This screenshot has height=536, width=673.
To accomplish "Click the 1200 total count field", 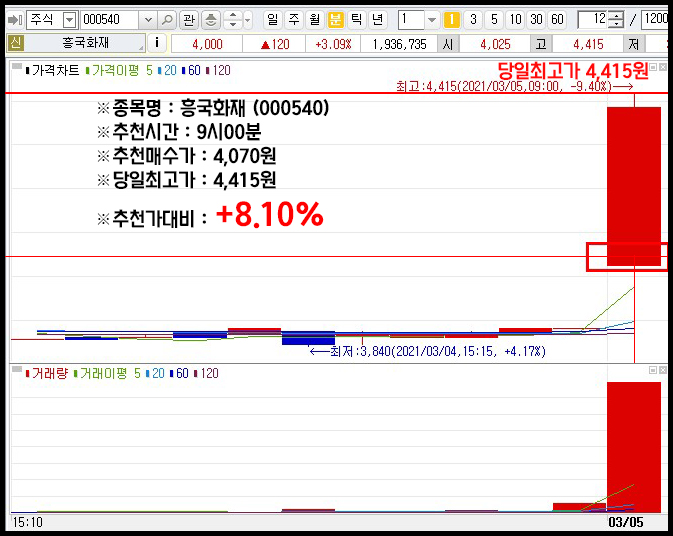I will coord(655,20).
